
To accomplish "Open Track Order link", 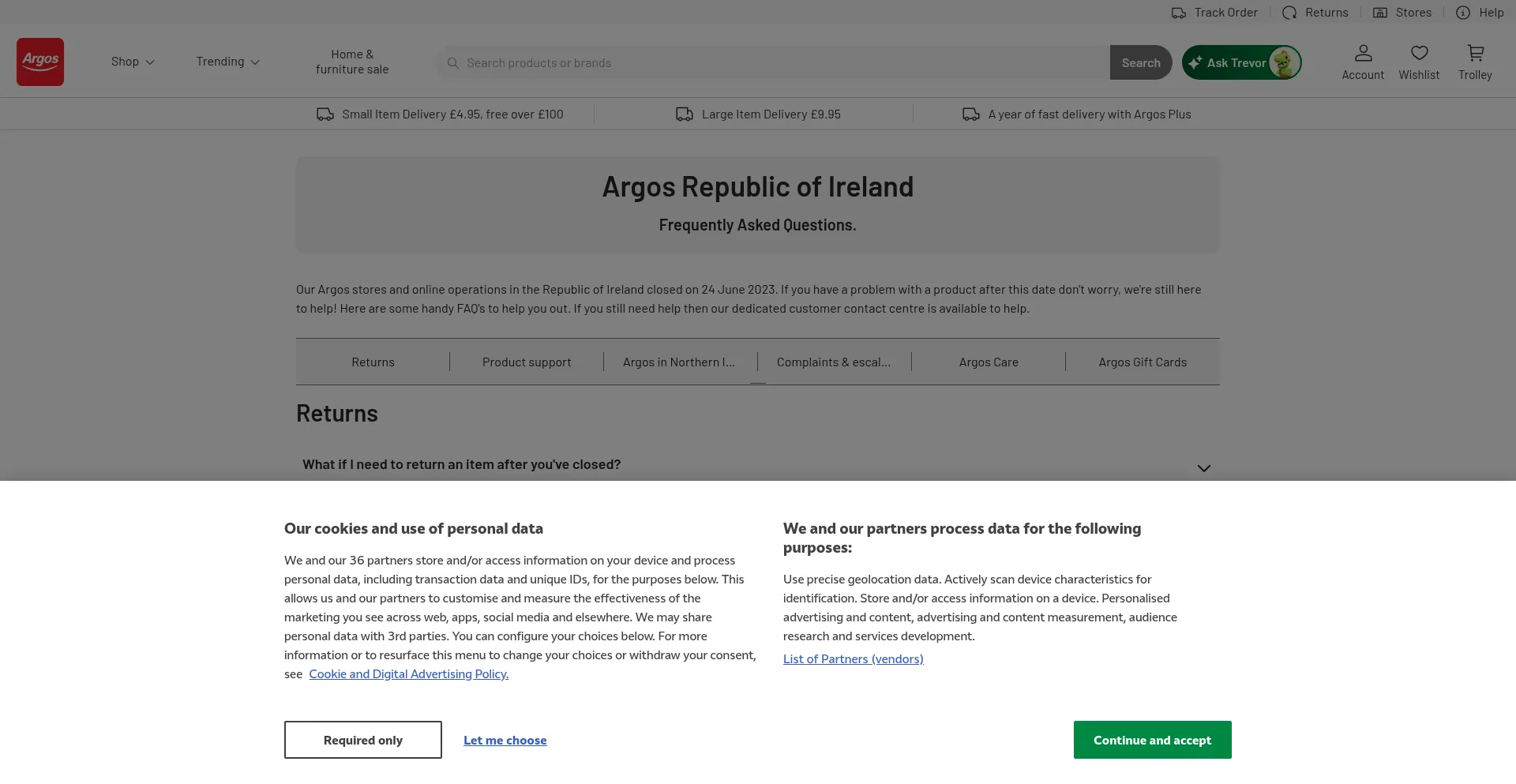I will 1214,13.
